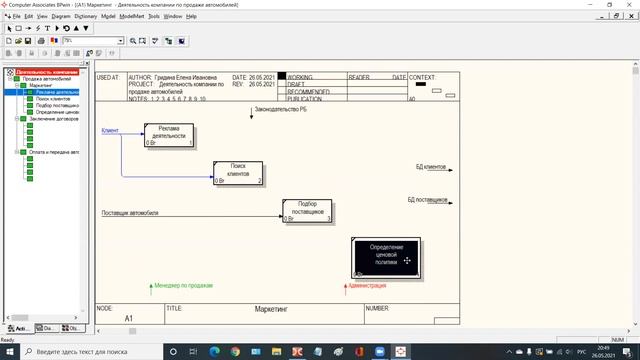Select Определение ценовой in the tree
Viewport: 640px width, 360px height.
57,112
